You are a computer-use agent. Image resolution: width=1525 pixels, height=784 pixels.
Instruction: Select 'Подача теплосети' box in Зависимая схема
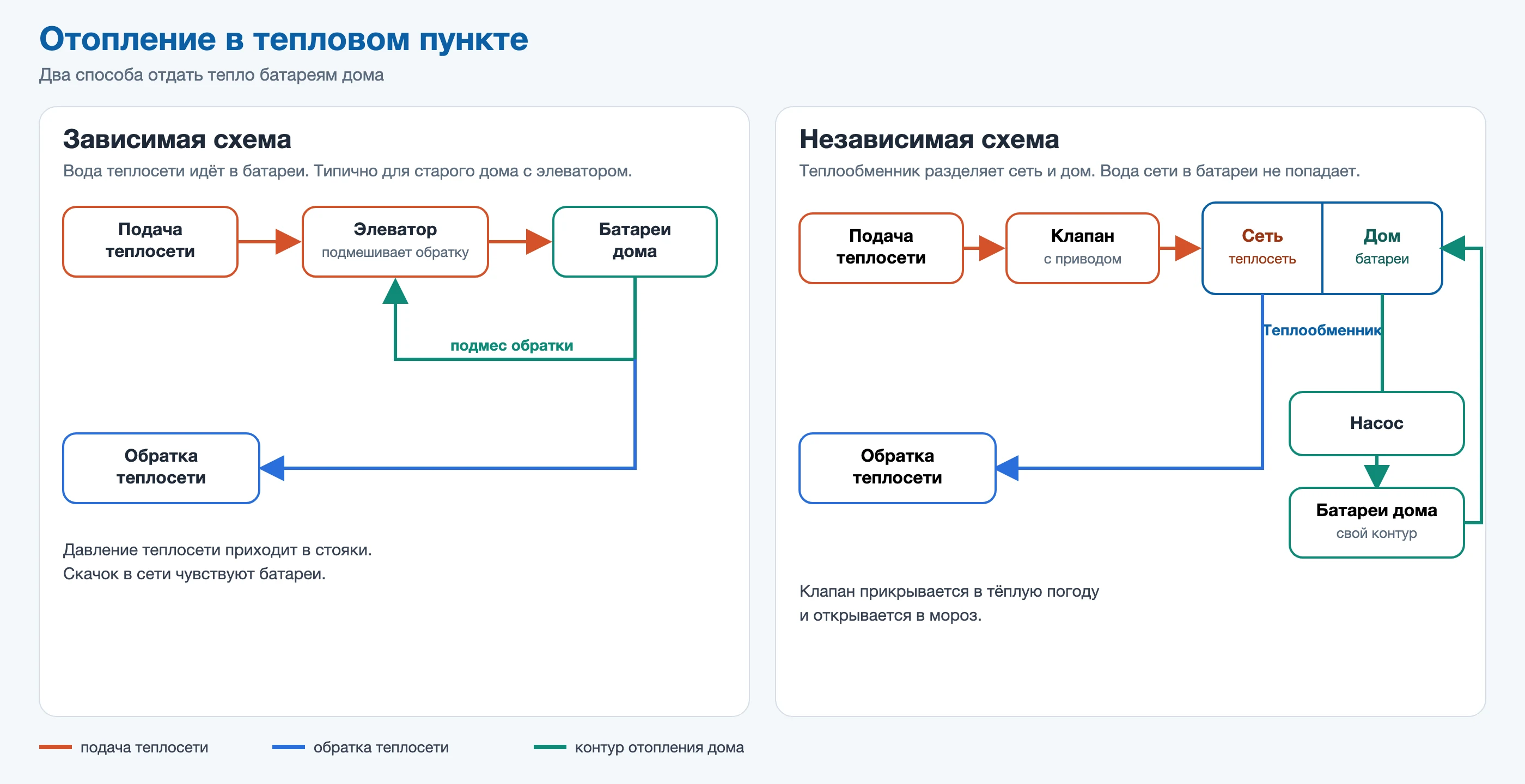tap(150, 241)
